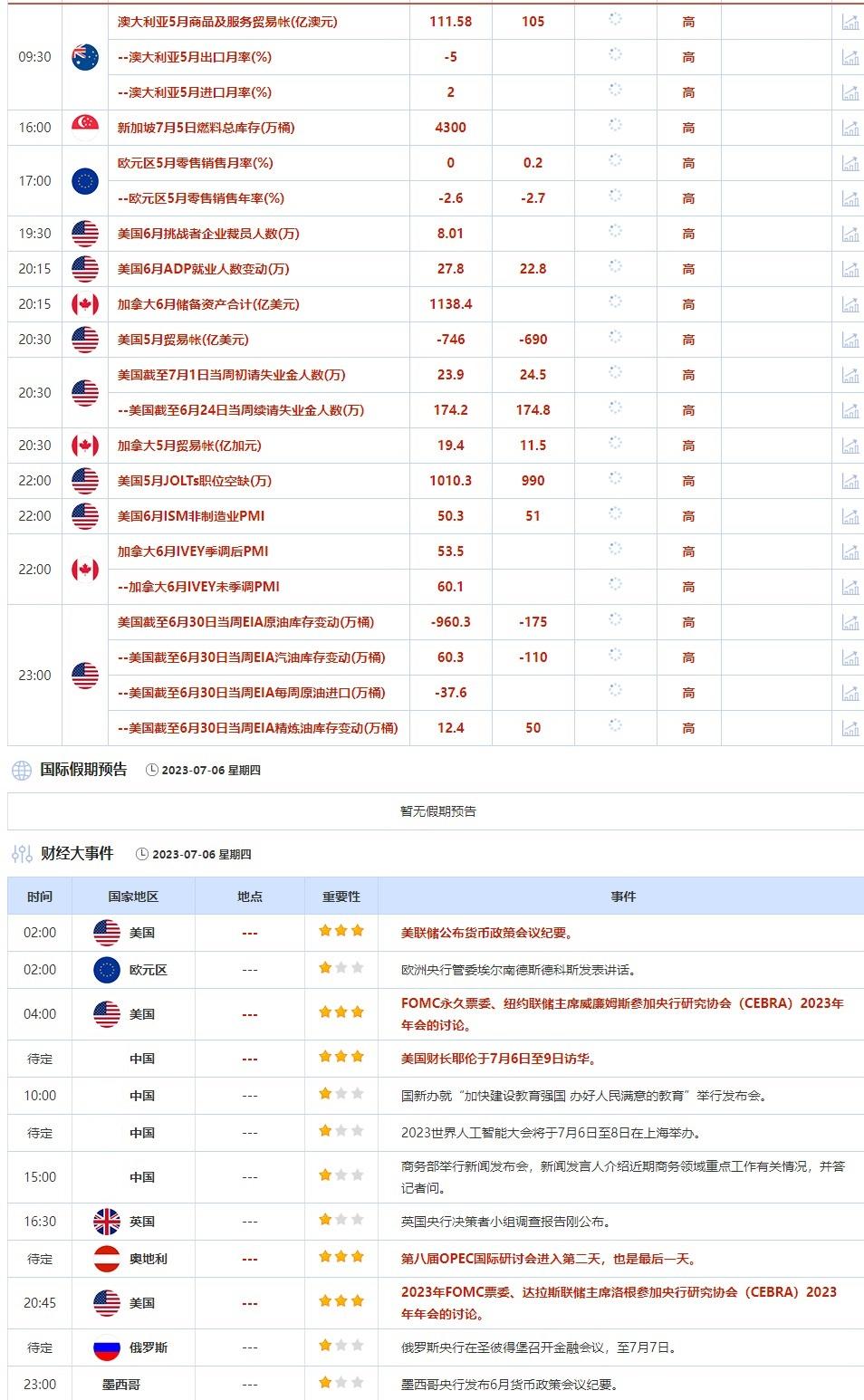Click the 国家地区 column header
Image resolution: width=864 pixels, height=1400 pixels.
(133, 897)
